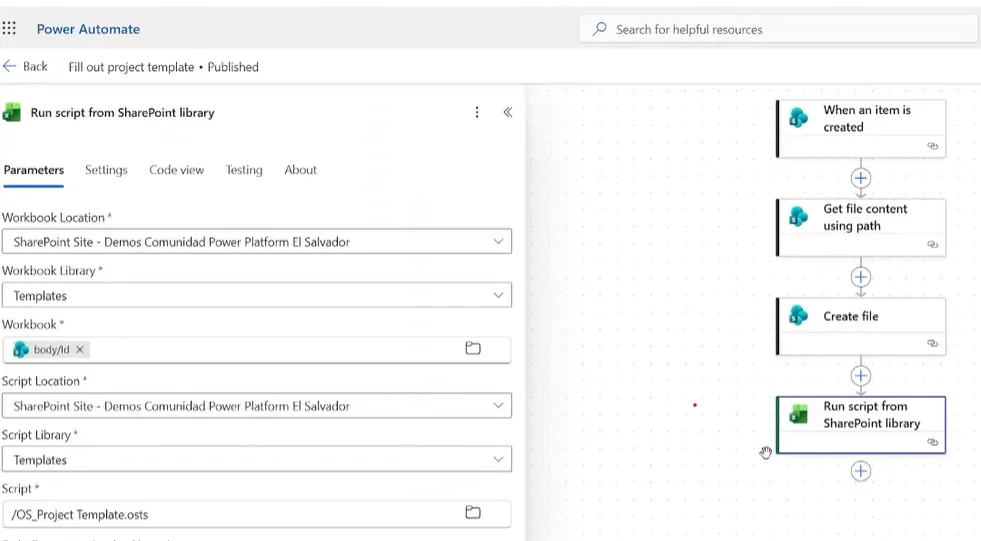The height and width of the screenshot is (541, 981).
Task: Open the three-dot more options menu
Action: coord(477,112)
